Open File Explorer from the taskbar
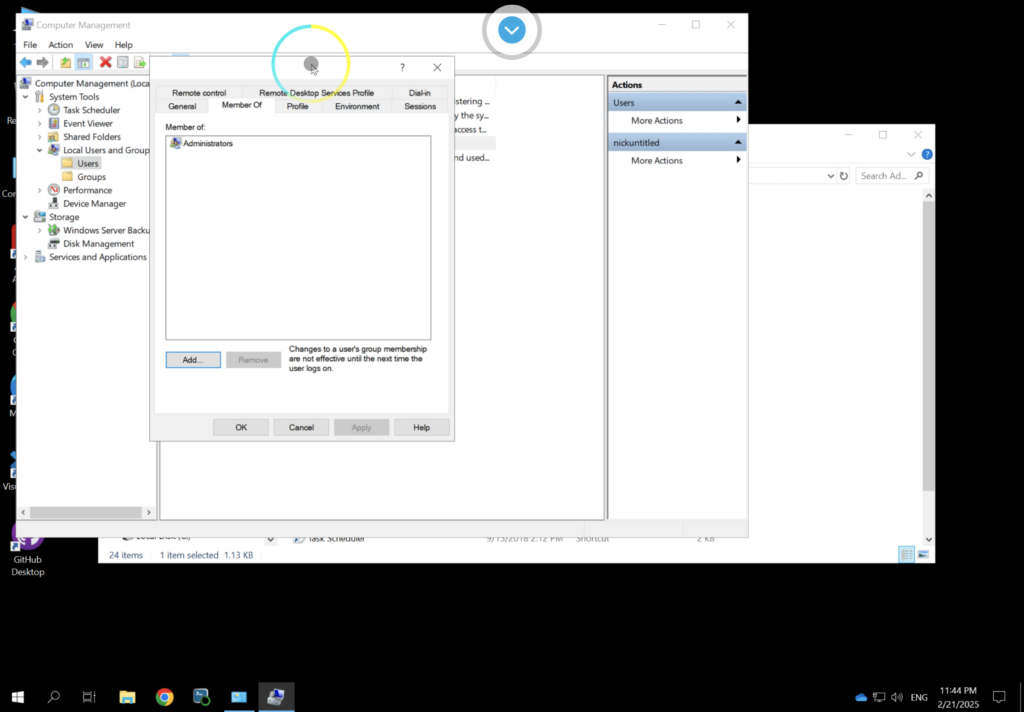Viewport: 1024px width, 712px height. pyautogui.click(x=127, y=697)
